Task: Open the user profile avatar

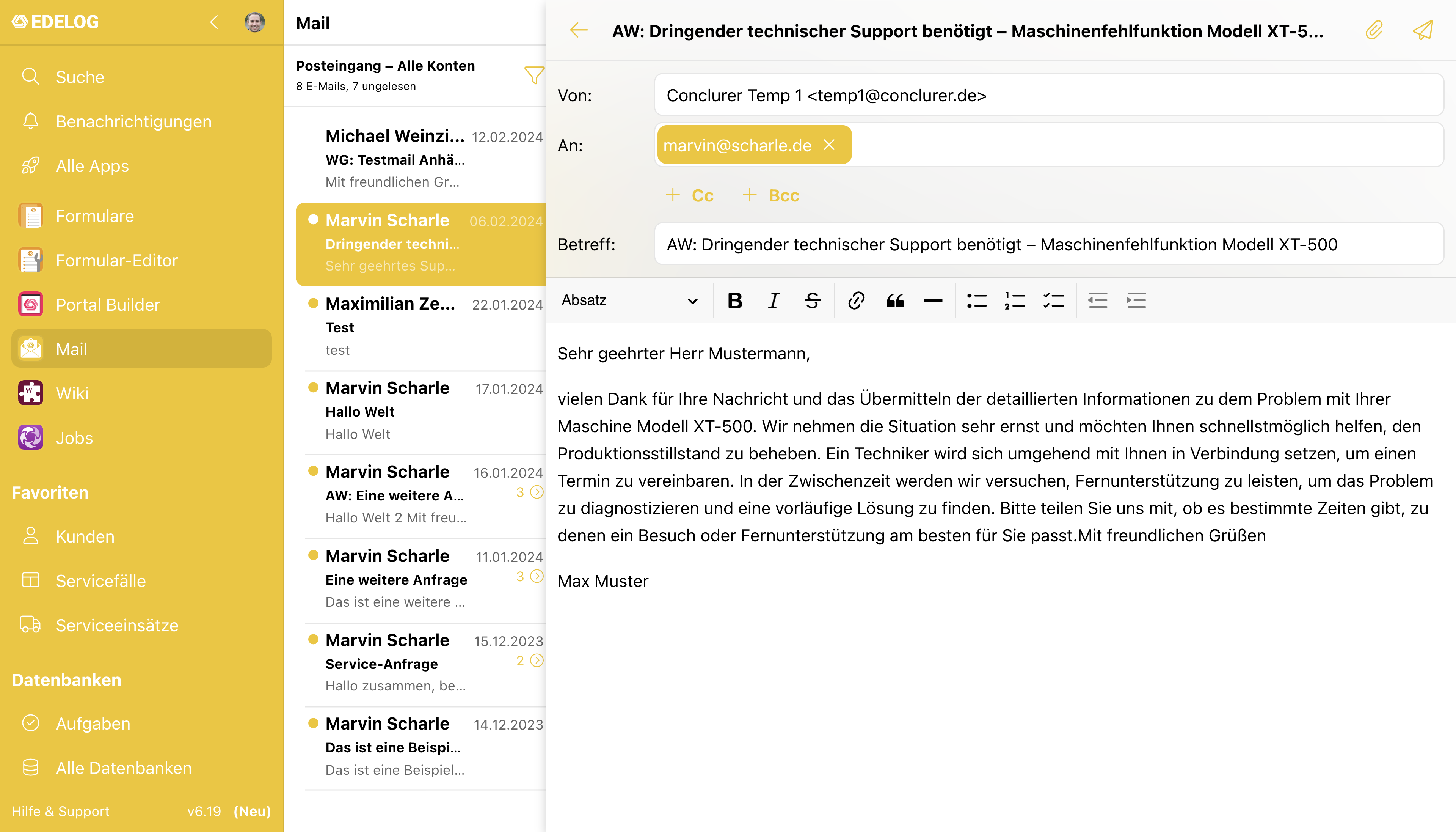Action: point(255,22)
